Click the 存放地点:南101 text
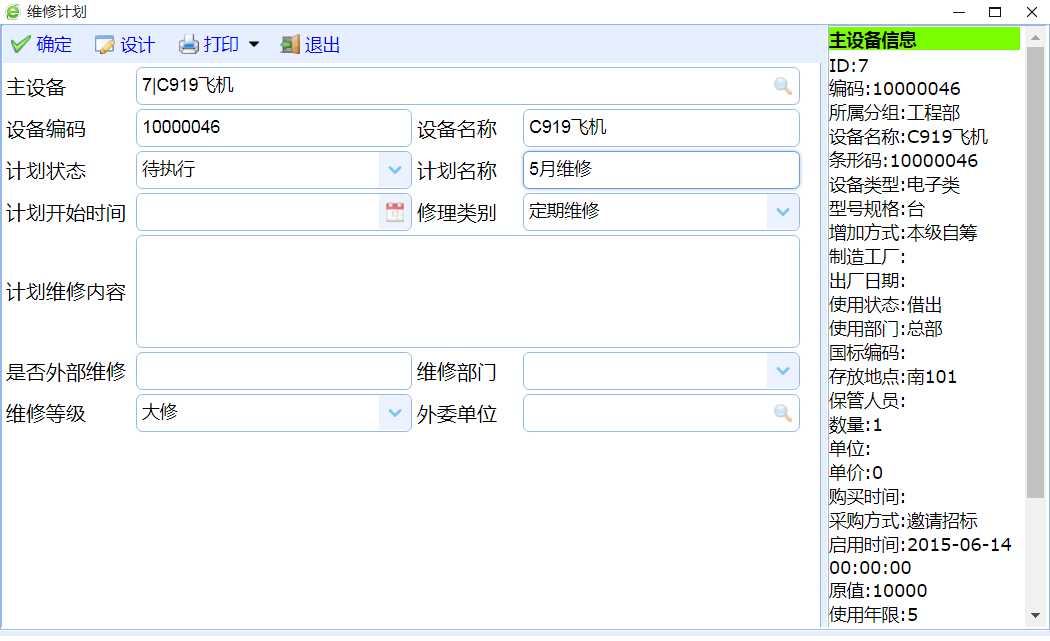 pyautogui.click(x=893, y=376)
